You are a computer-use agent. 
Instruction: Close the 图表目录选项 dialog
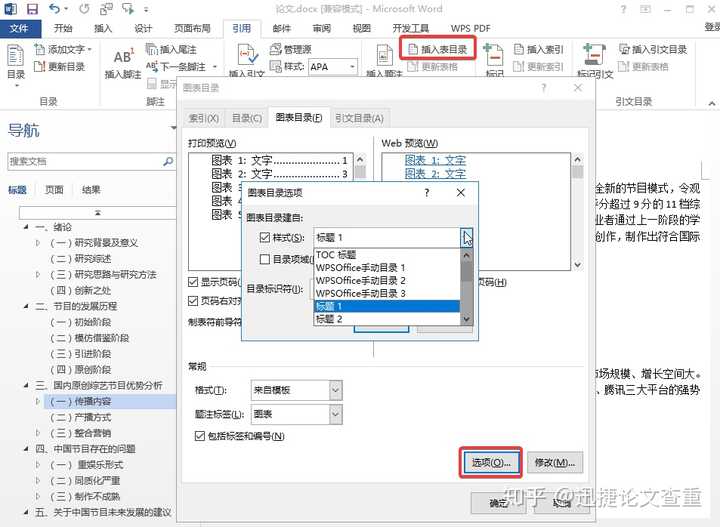(x=461, y=193)
